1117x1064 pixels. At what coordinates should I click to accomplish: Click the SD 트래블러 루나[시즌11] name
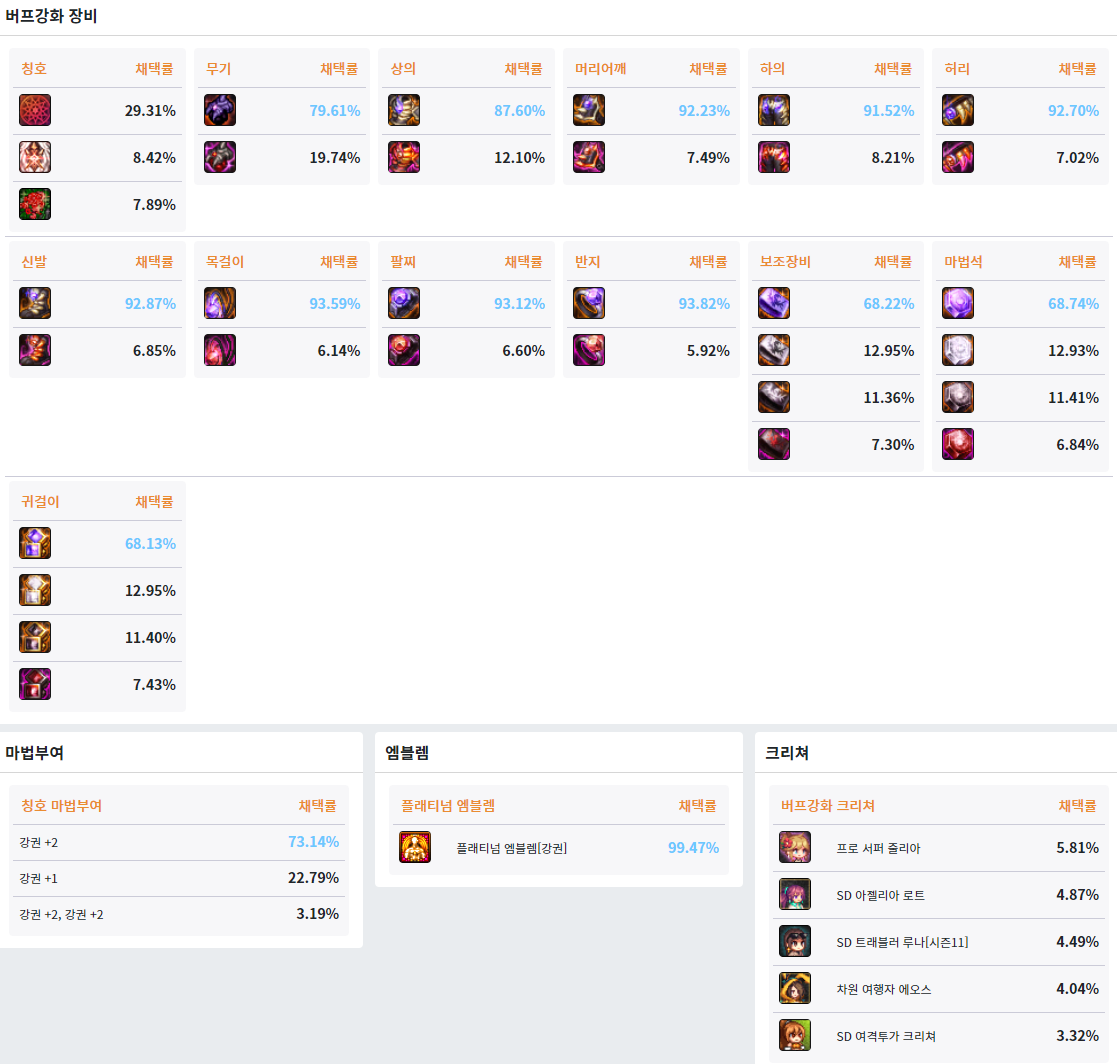tap(902, 942)
